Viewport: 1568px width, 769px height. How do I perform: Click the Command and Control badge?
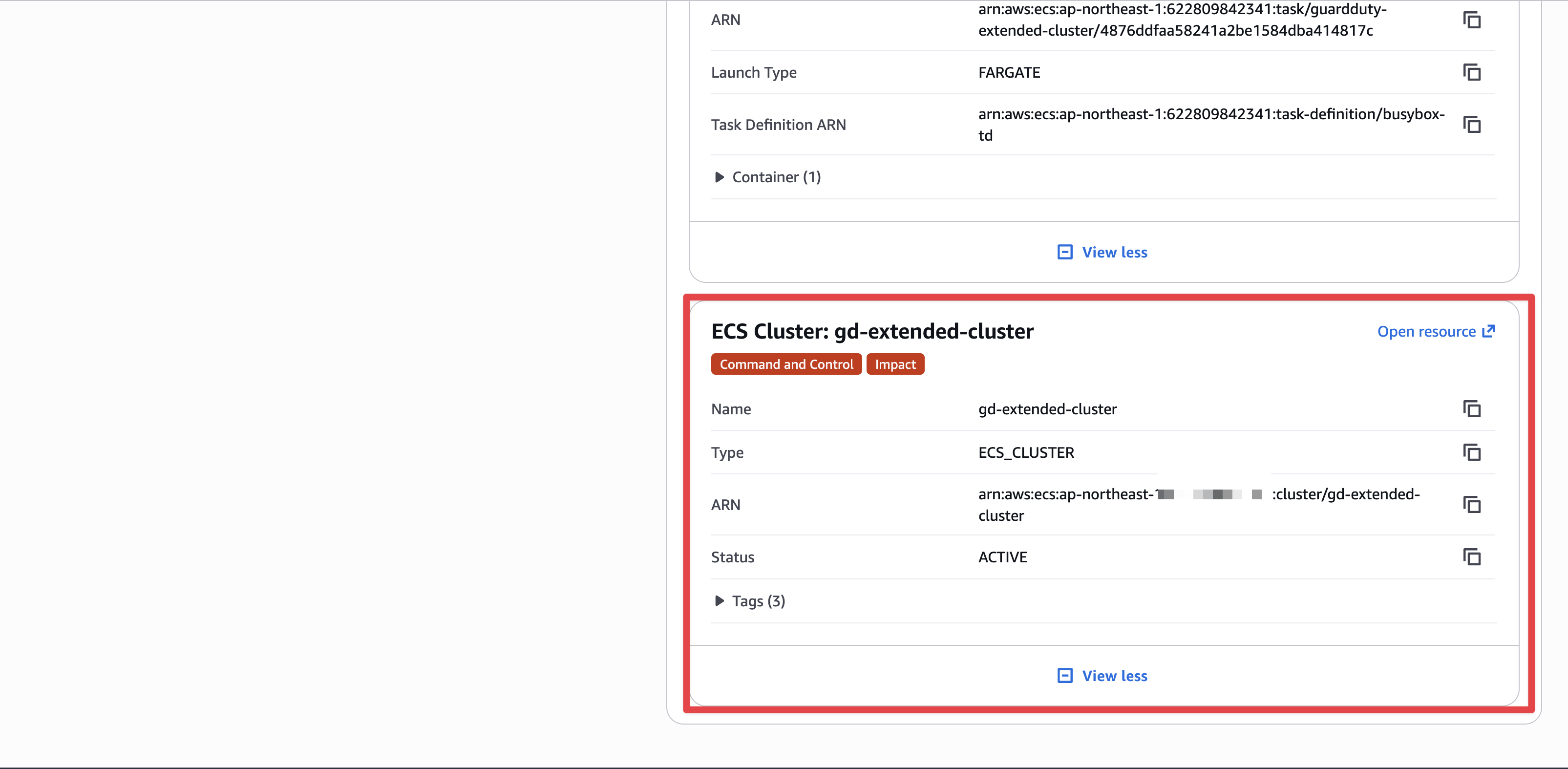pyautogui.click(x=786, y=364)
